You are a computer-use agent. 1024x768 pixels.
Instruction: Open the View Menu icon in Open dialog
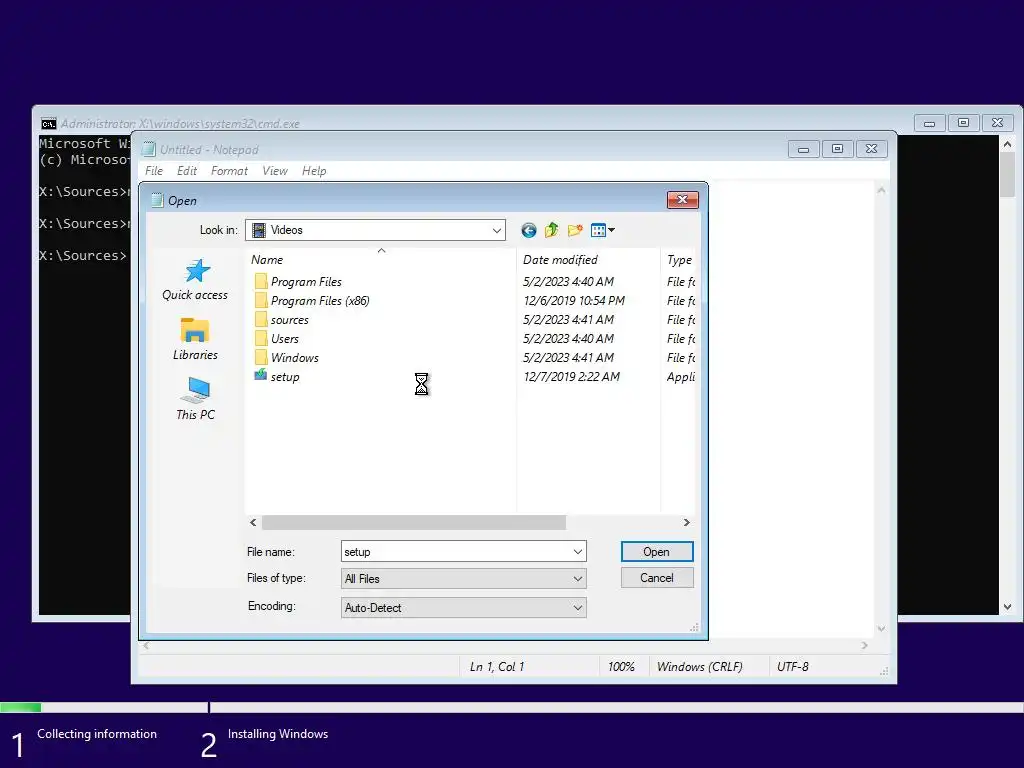(598, 230)
